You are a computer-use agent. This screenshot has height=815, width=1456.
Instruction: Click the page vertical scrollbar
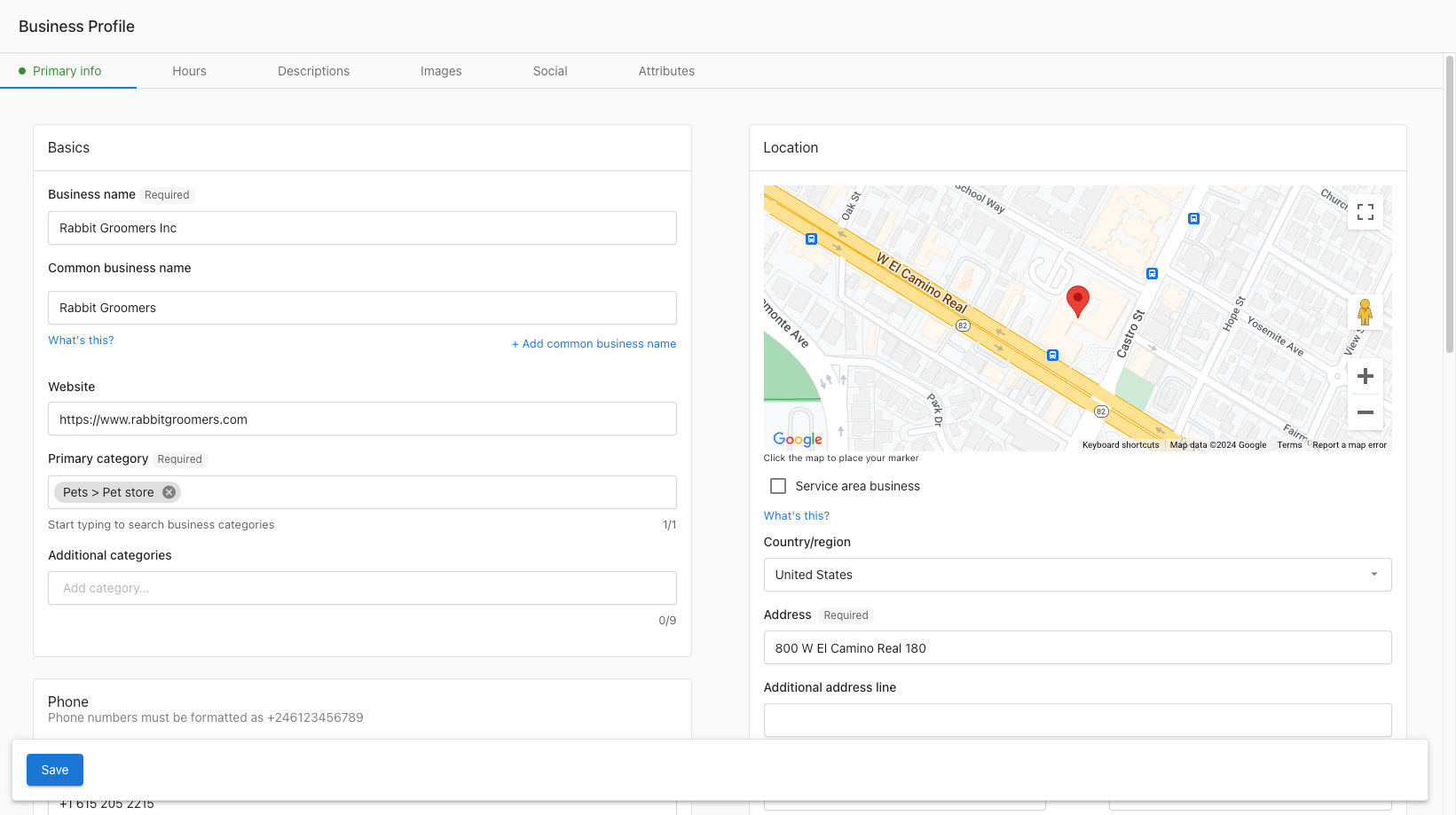coord(1450,204)
